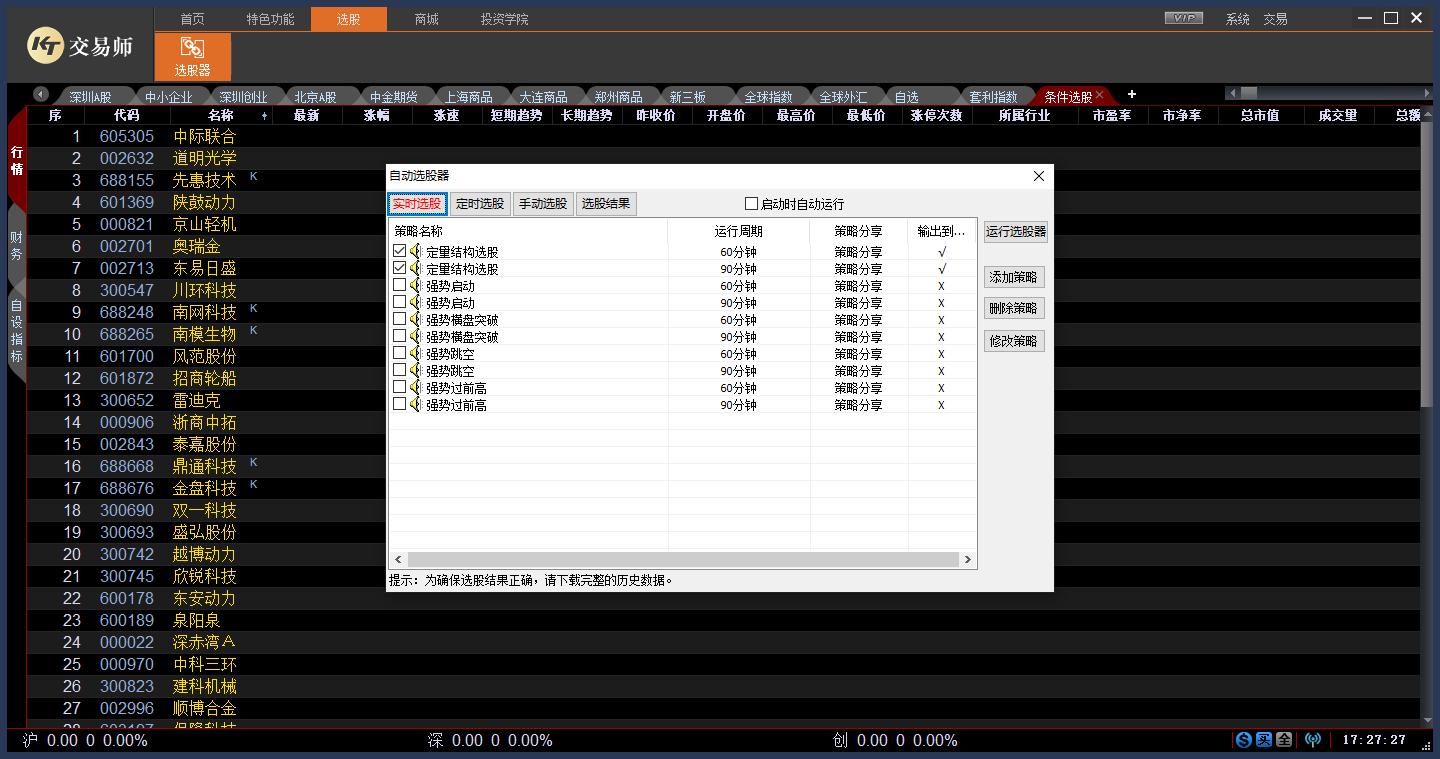Viewport: 1440px width, 759px height.
Task: Click 策略分享 cell in 强势过前高 60分钟 row
Action: [858, 388]
